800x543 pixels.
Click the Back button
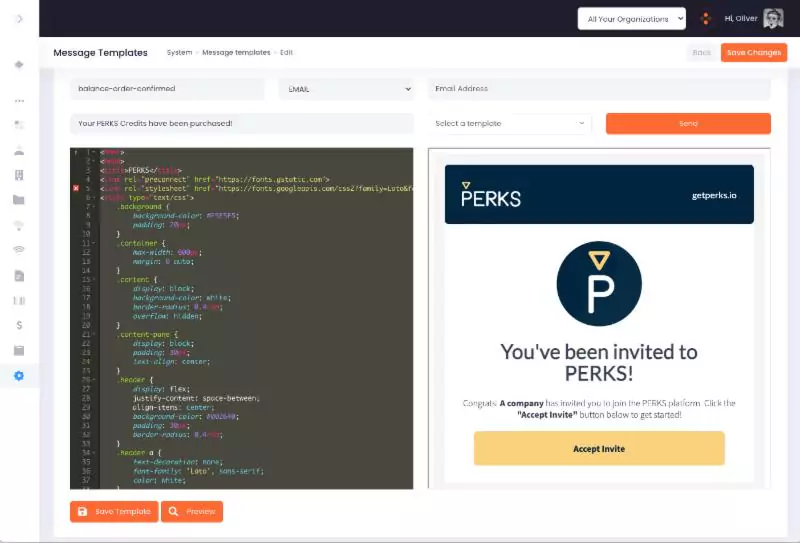click(702, 53)
